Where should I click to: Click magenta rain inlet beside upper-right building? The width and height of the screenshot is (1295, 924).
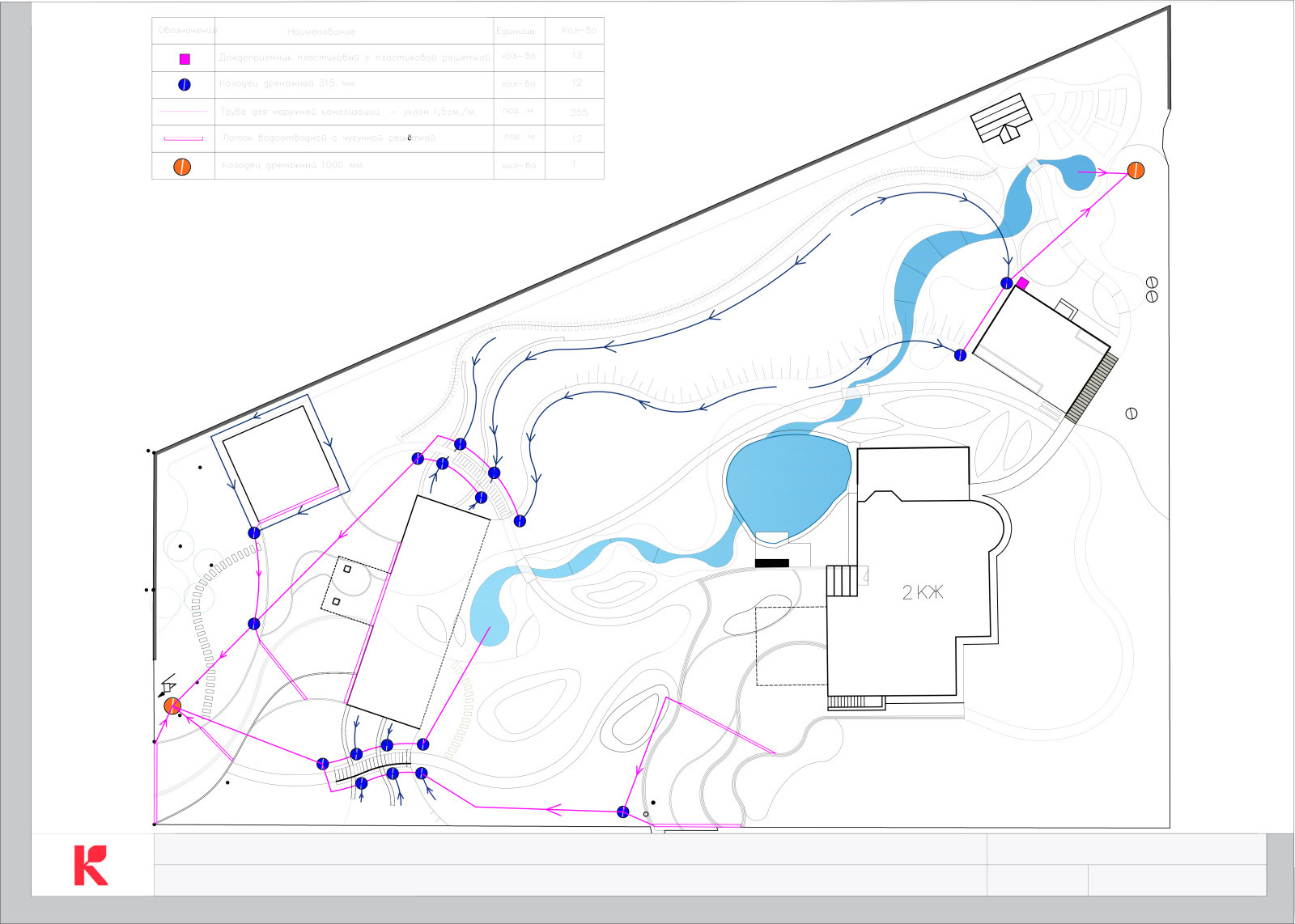(x=1022, y=283)
